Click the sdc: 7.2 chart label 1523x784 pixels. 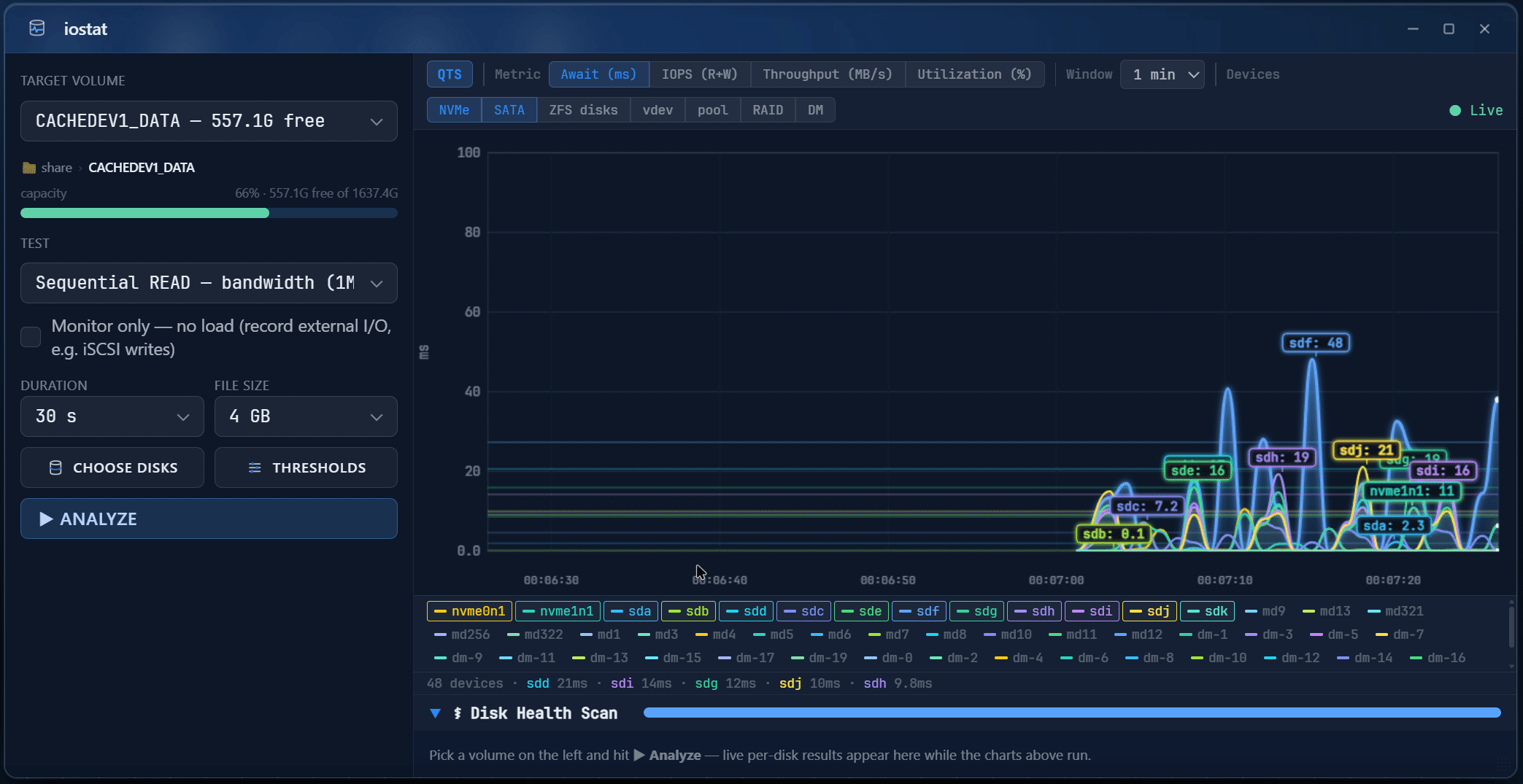1147,506
